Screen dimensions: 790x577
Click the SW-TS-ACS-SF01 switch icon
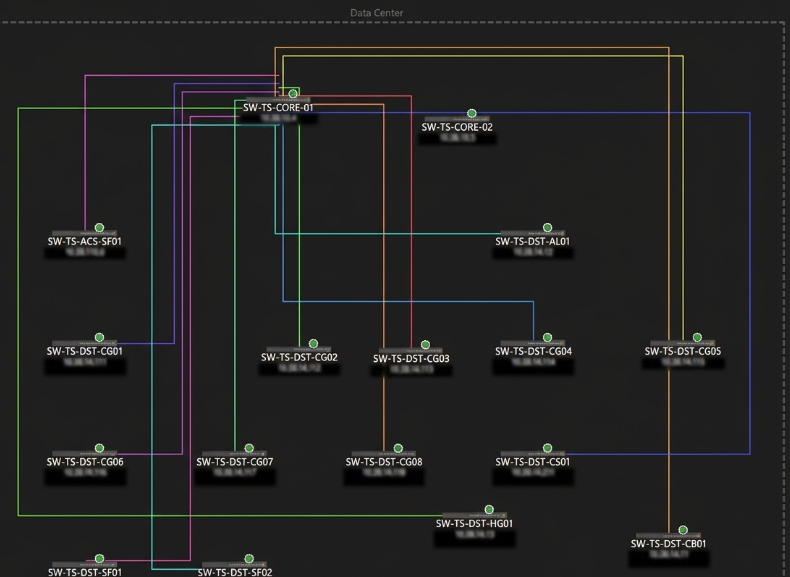pos(85,234)
